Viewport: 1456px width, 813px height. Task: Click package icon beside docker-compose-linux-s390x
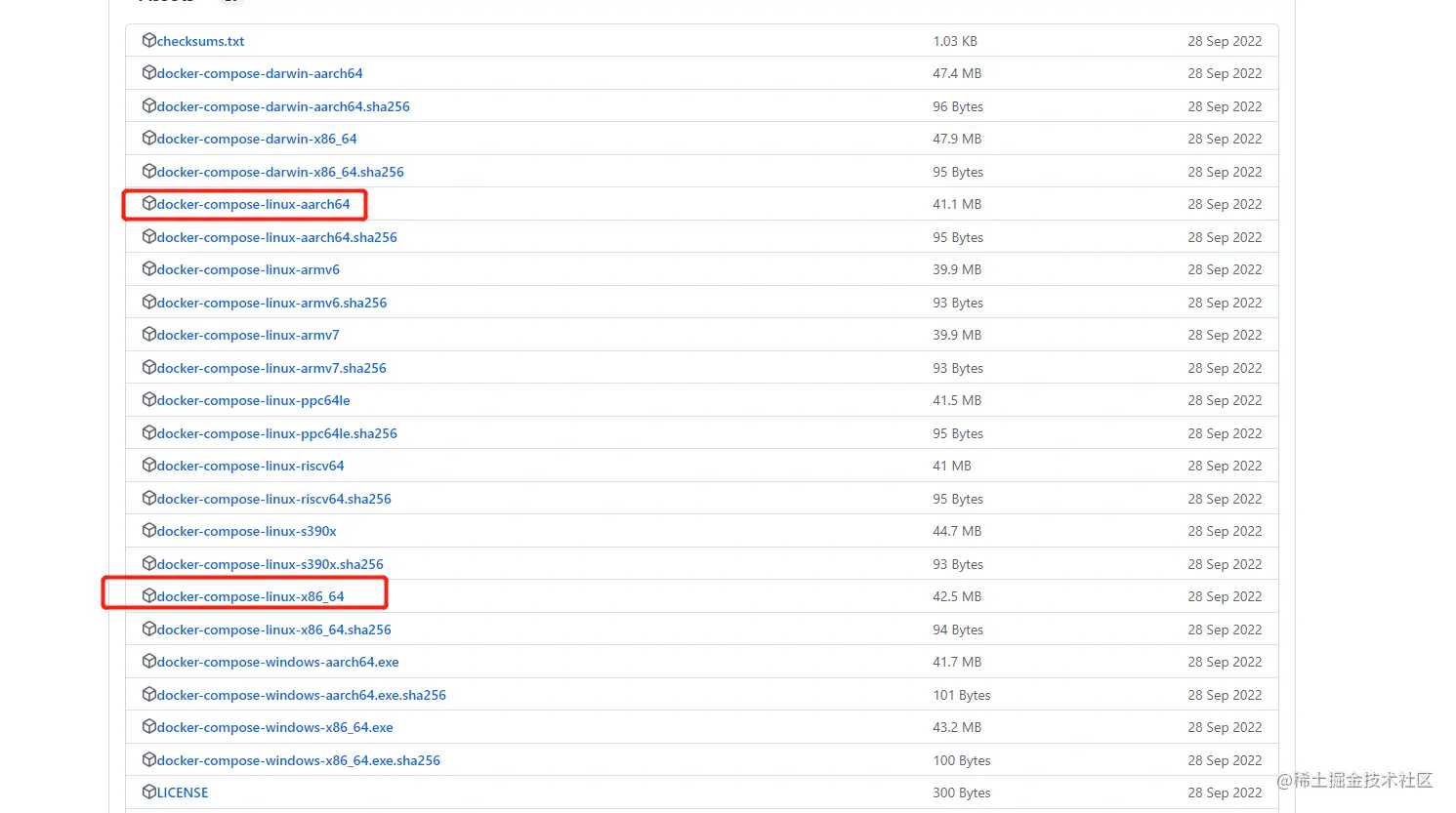[x=149, y=530]
